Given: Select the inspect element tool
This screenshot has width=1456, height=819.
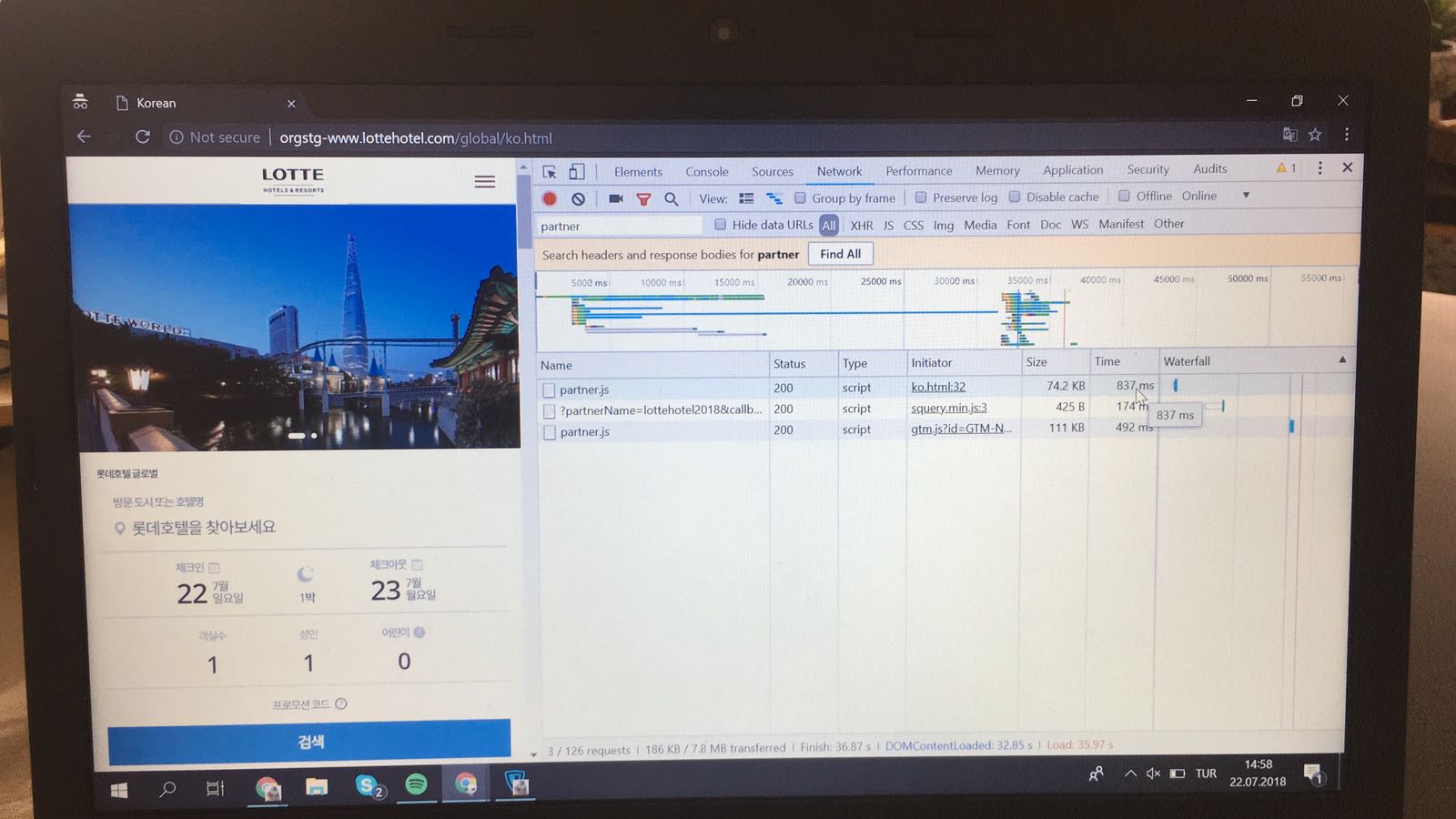Looking at the screenshot, I should [550, 172].
